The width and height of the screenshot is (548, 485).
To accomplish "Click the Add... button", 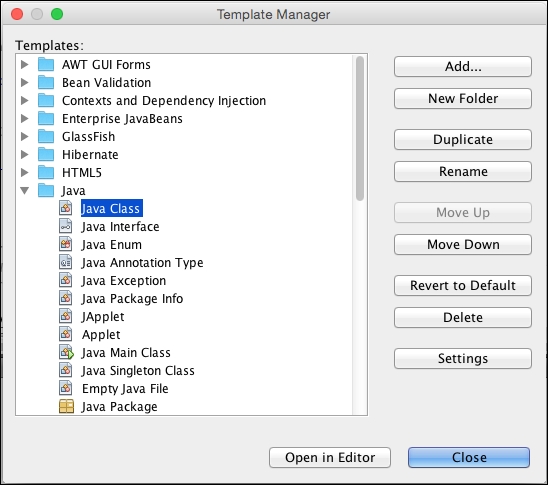I will 463,66.
